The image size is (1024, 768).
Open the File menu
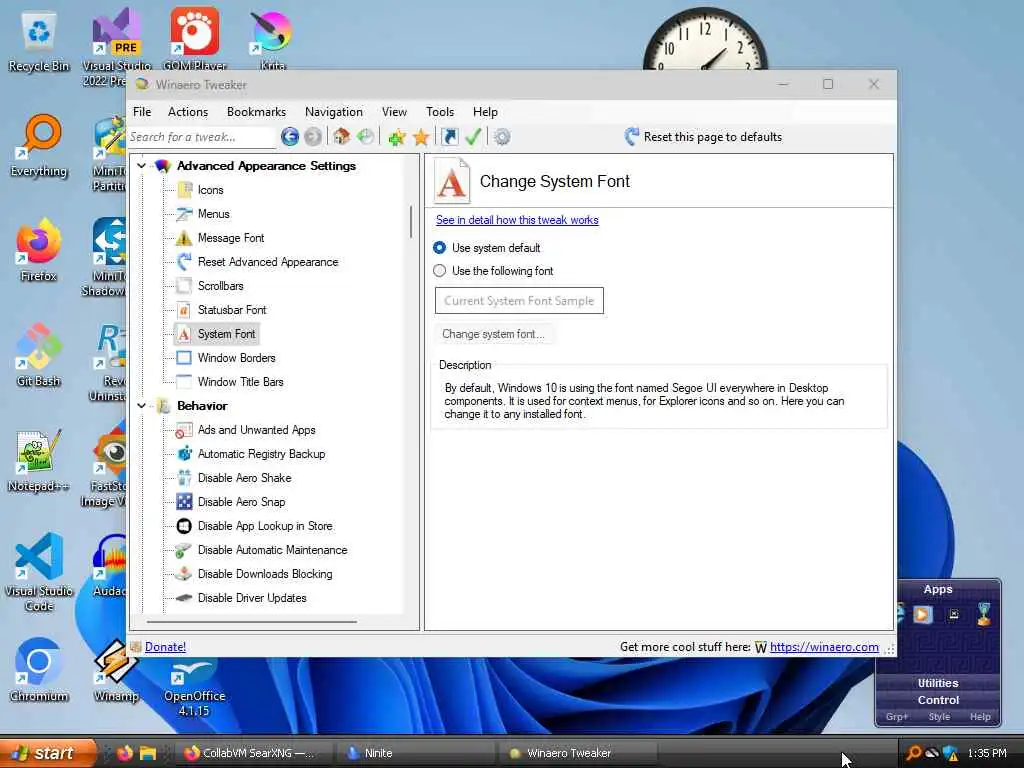coord(142,112)
